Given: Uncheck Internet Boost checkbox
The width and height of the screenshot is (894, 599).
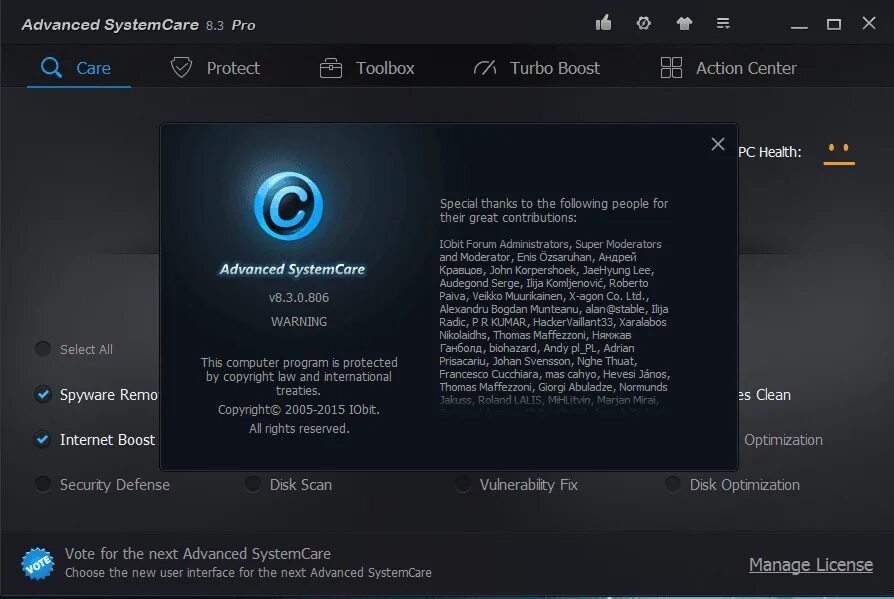Looking at the screenshot, I should (42, 439).
